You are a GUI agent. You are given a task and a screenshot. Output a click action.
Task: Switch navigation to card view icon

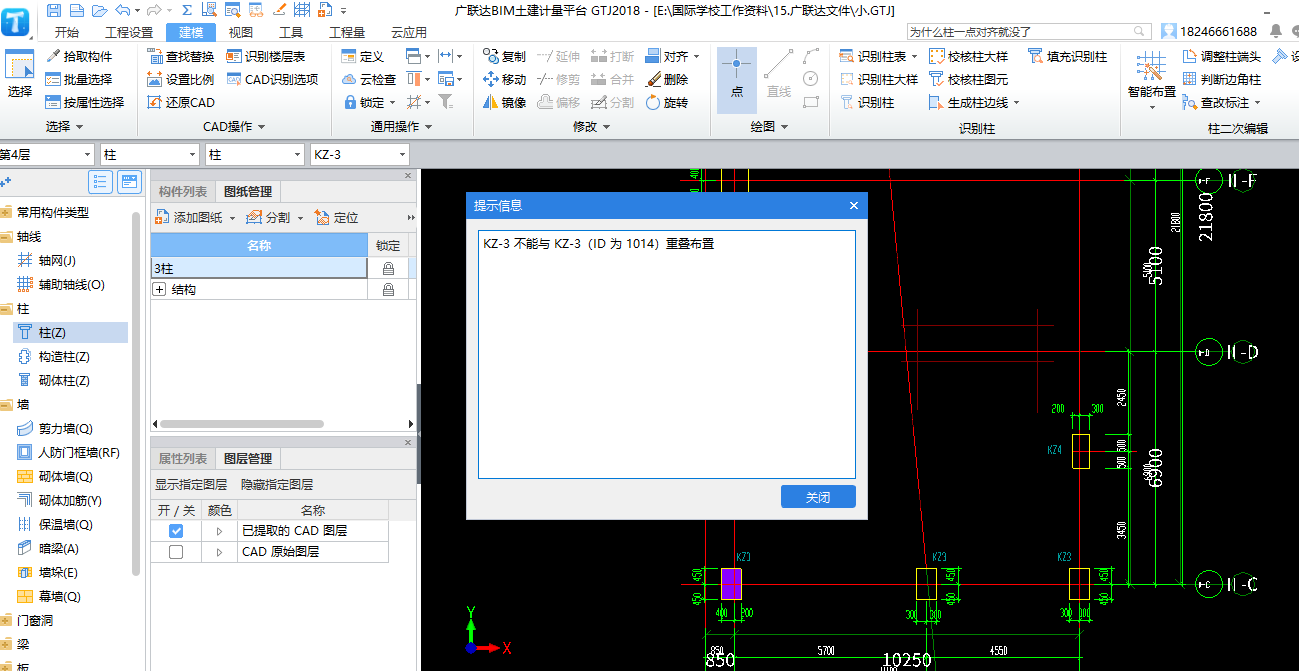[x=129, y=181]
